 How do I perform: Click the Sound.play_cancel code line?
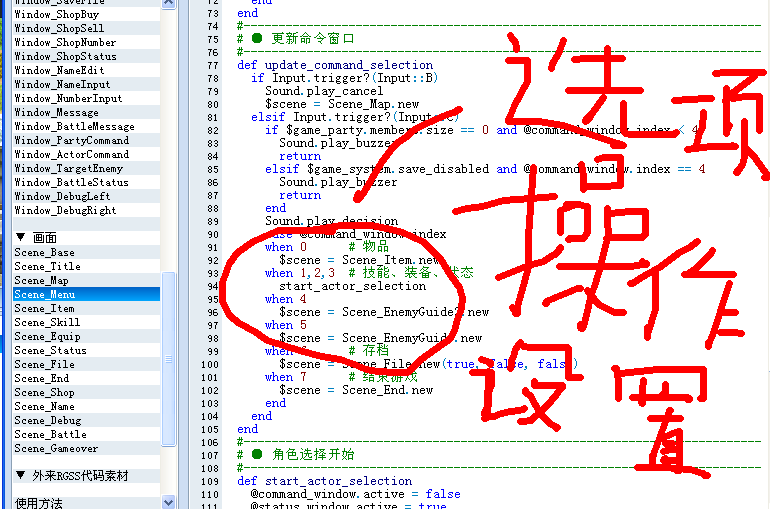click(x=324, y=91)
